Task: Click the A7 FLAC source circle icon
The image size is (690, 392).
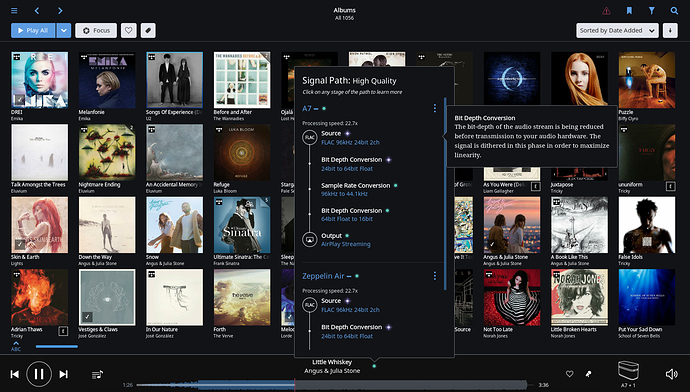Action: pos(310,138)
